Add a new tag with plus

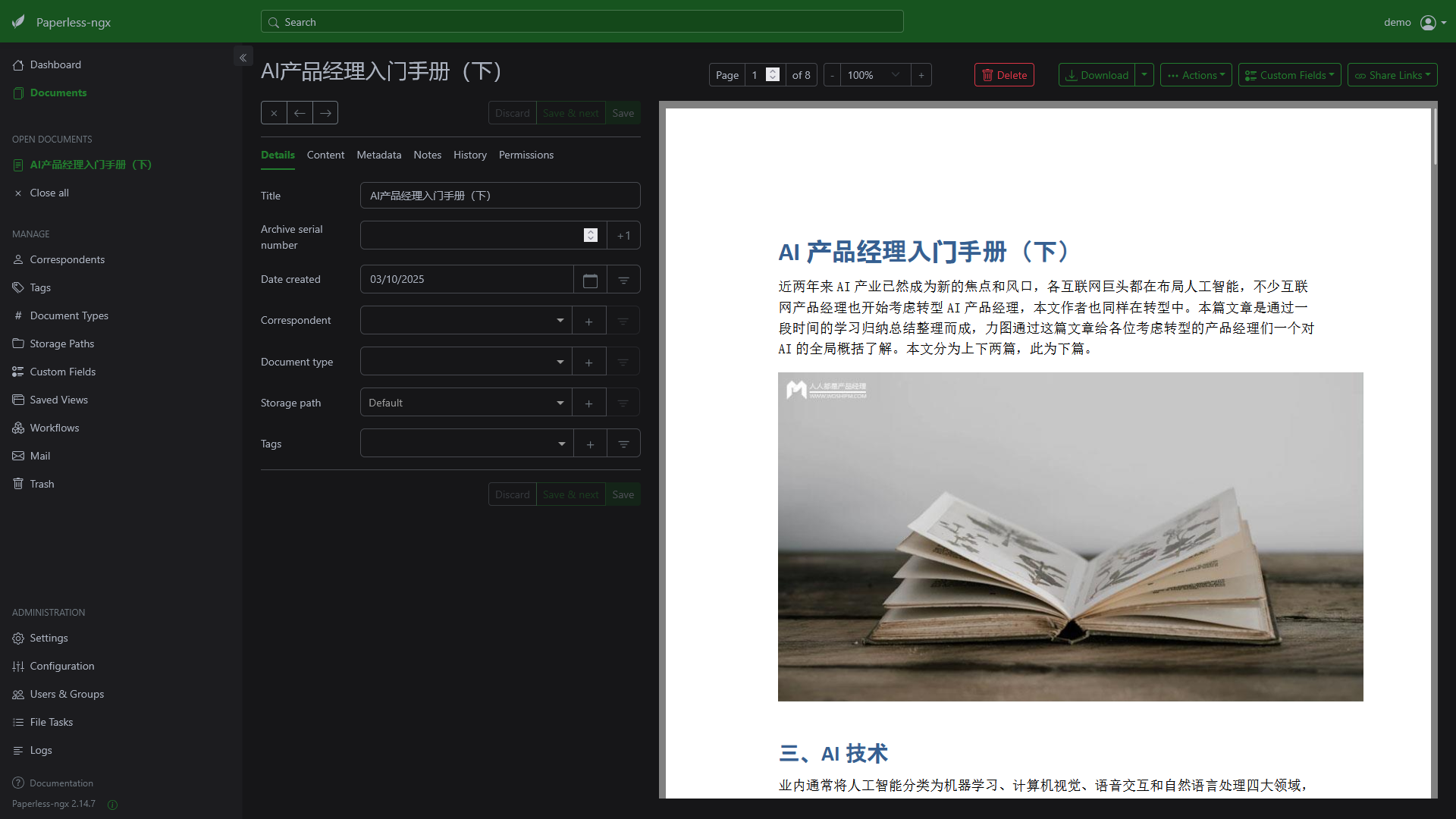[590, 444]
